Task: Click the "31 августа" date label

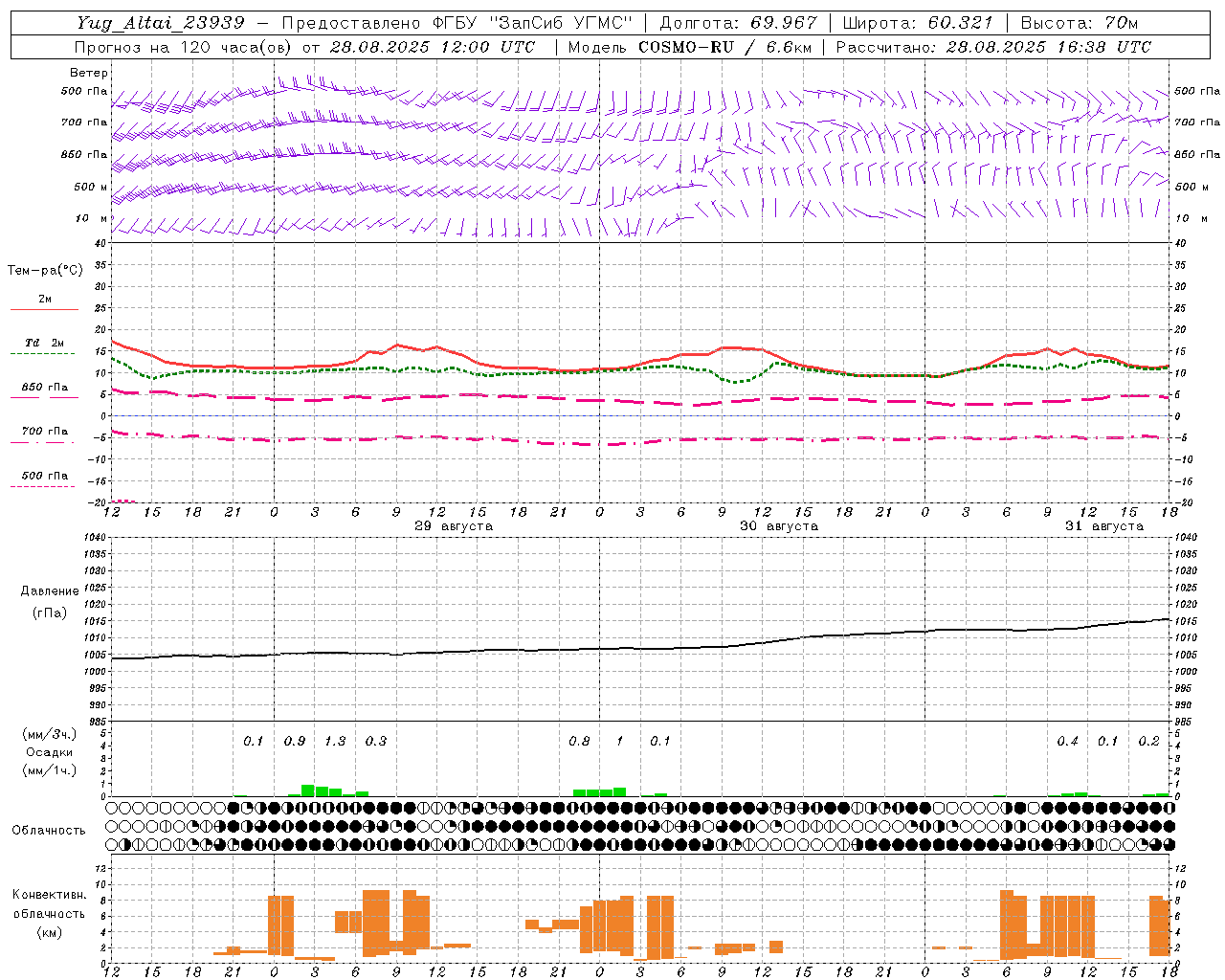Action: [x=1104, y=526]
